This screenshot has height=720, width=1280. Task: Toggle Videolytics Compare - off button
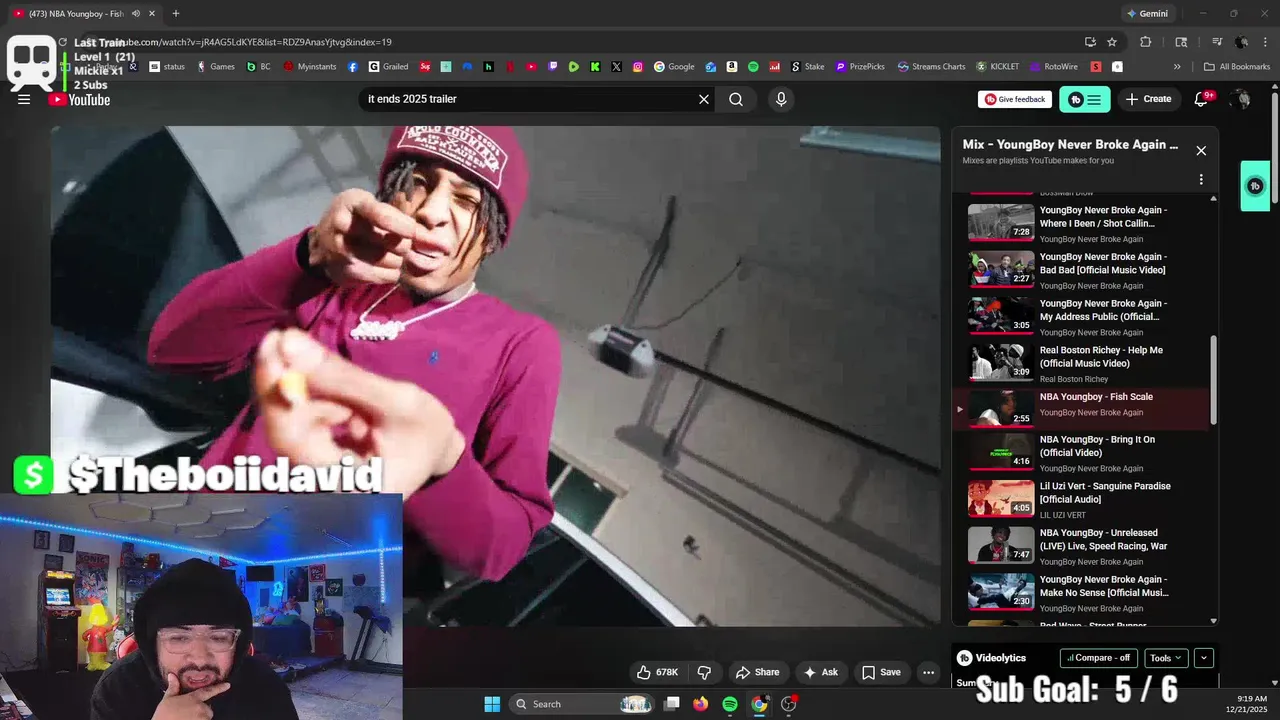click(1099, 658)
